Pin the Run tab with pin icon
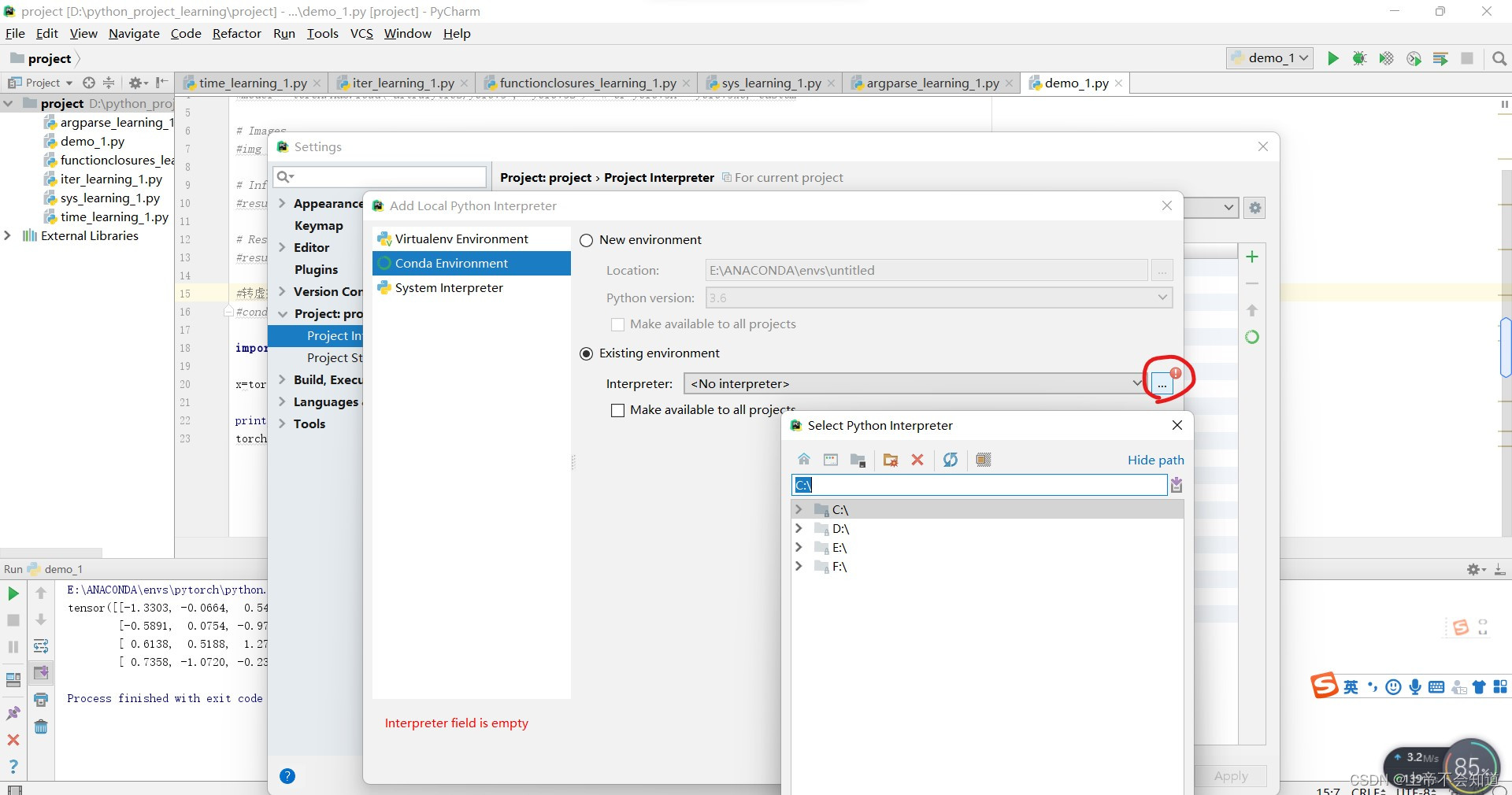The width and height of the screenshot is (1512, 795). (x=13, y=713)
